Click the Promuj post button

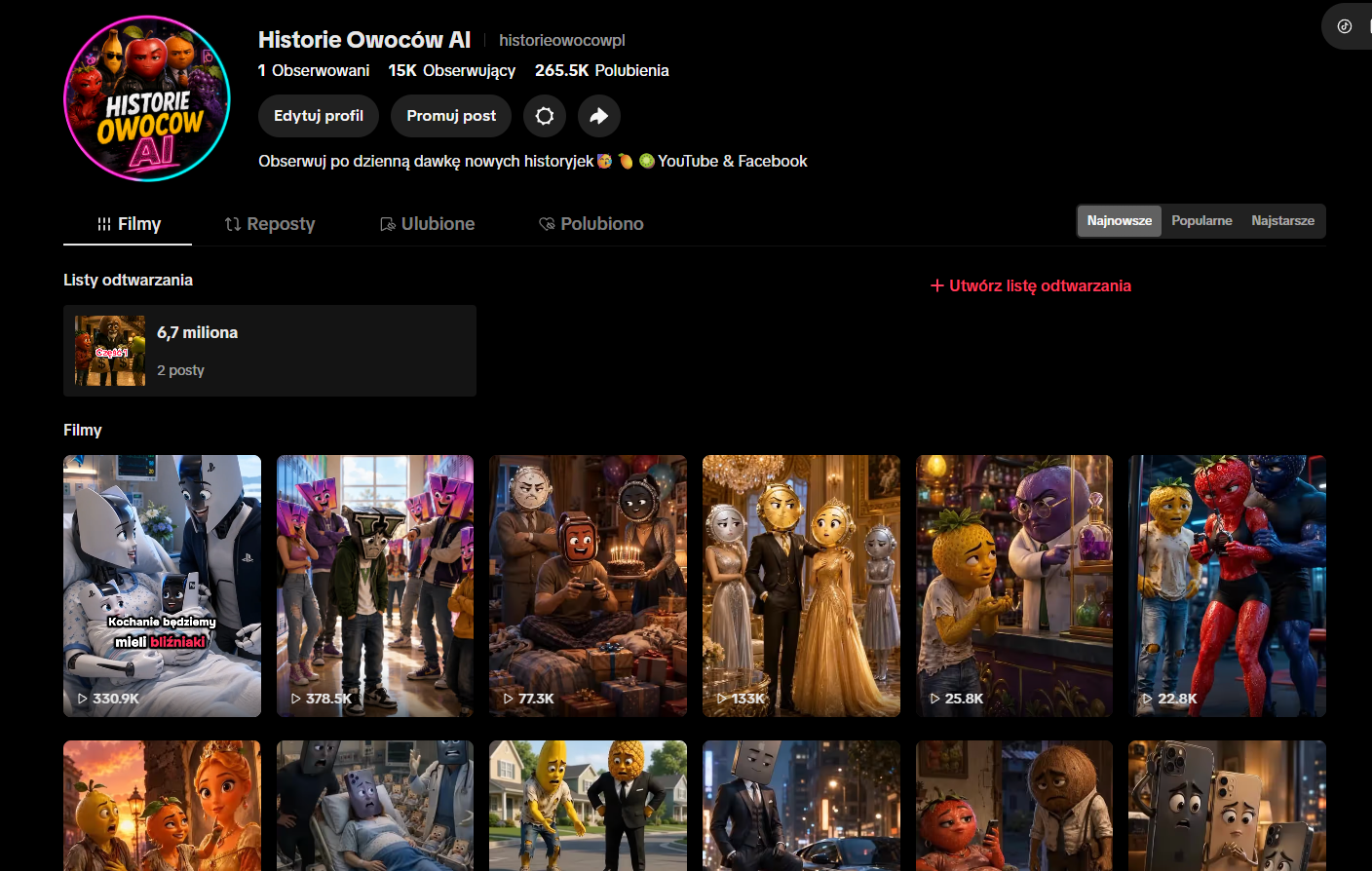click(451, 116)
